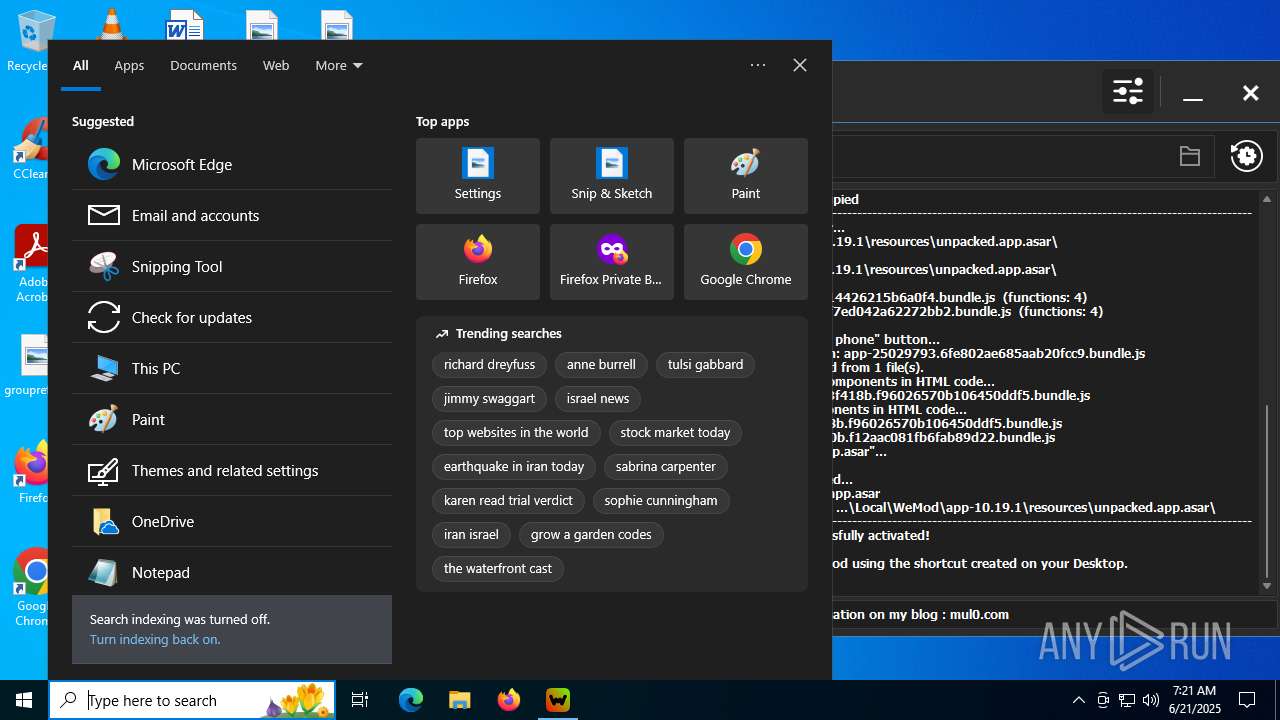Viewport: 1280px width, 720px height.
Task: Open File Explorer from the taskbar
Action: [x=460, y=701]
